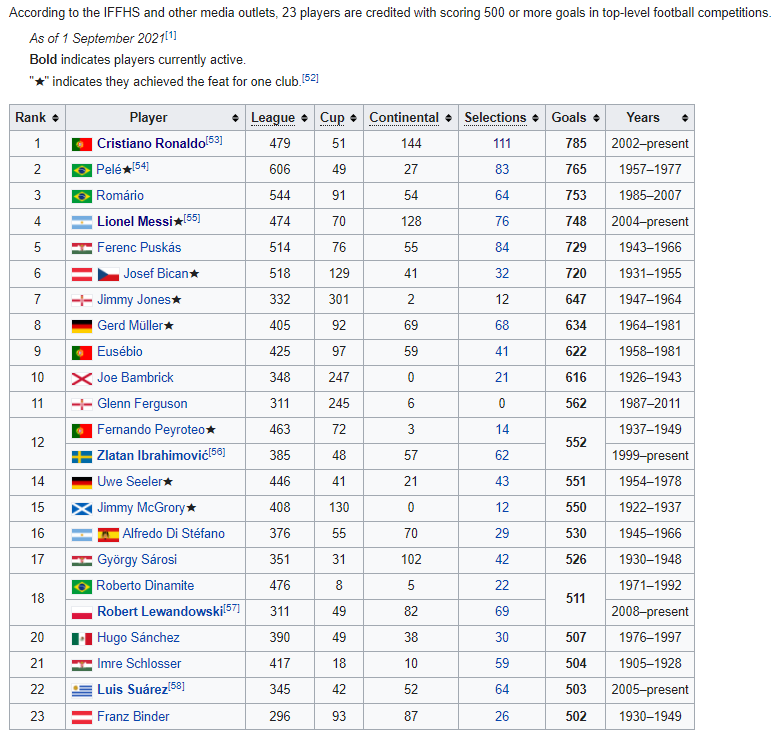Screen dimensions: 779x742
Task: Open the Lionel Messi player link
Action: click(x=135, y=222)
